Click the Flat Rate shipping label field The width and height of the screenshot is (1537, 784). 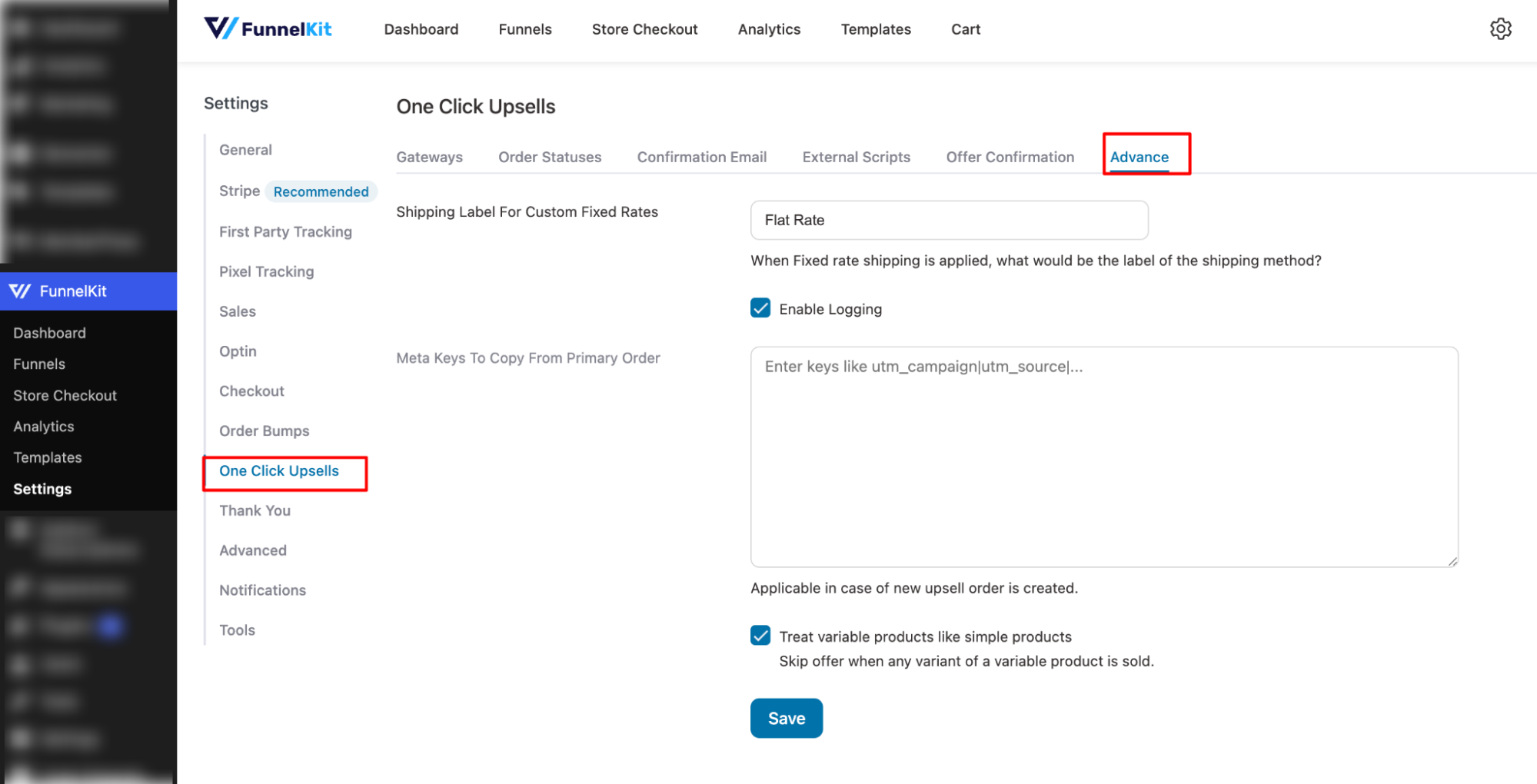click(x=948, y=220)
